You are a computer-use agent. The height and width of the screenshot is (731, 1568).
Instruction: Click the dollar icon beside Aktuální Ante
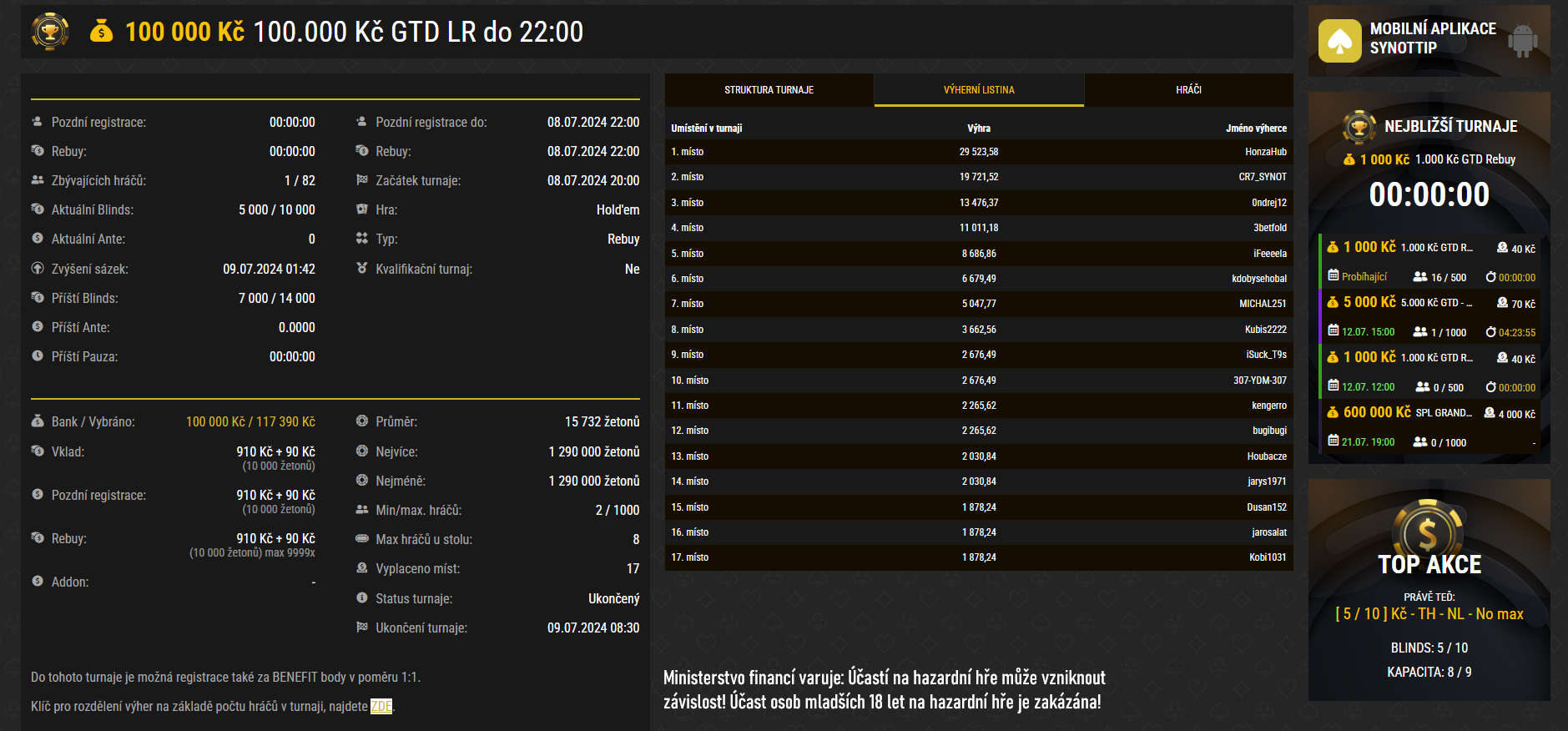pos(38,239)
